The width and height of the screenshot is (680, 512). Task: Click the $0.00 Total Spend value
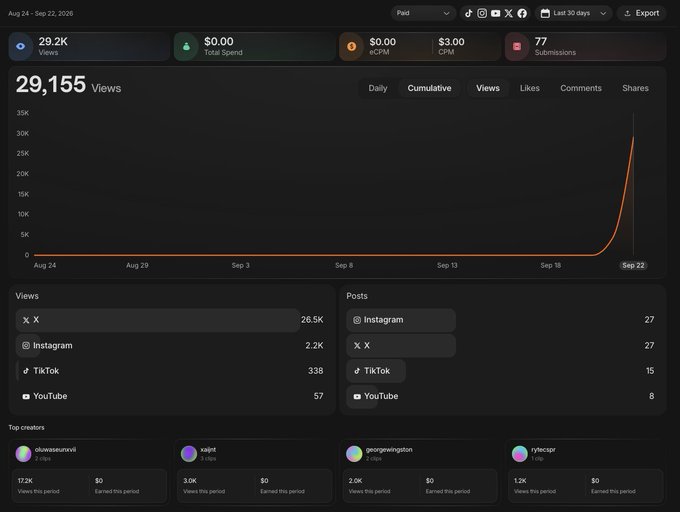point(219,42)
